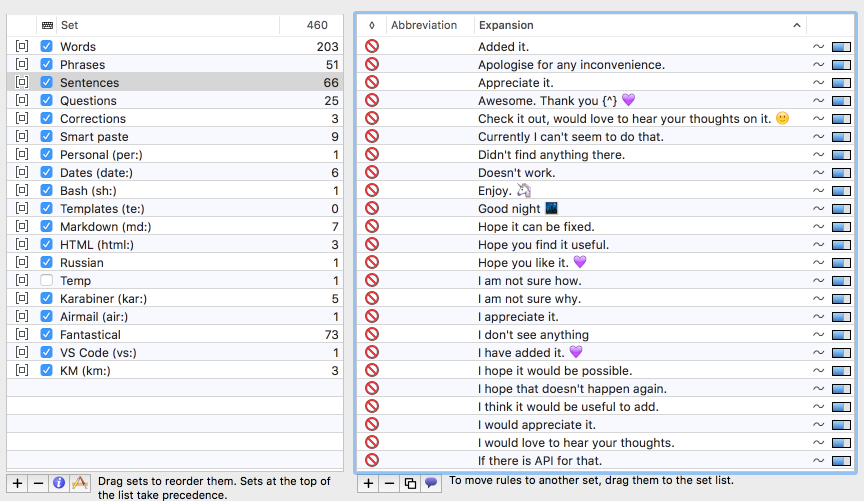Disable the Questions set checkbox
Image resolution: width=864 pixels, height=501 pixels.
[x=46, y=100]
